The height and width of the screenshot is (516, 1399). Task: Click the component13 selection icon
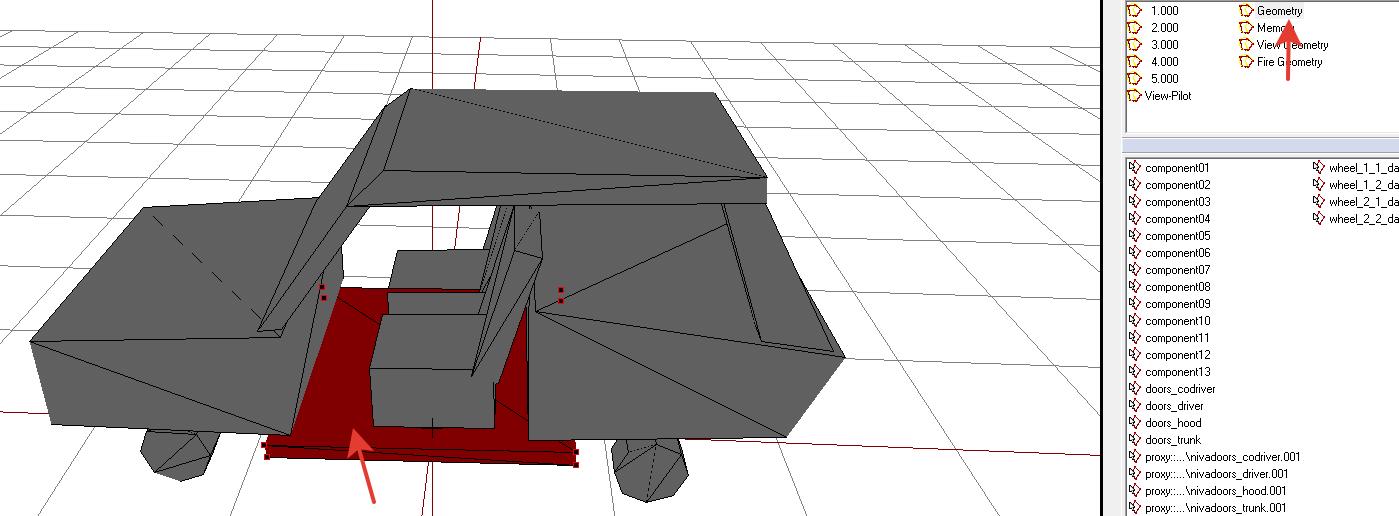pos(1134,372)
